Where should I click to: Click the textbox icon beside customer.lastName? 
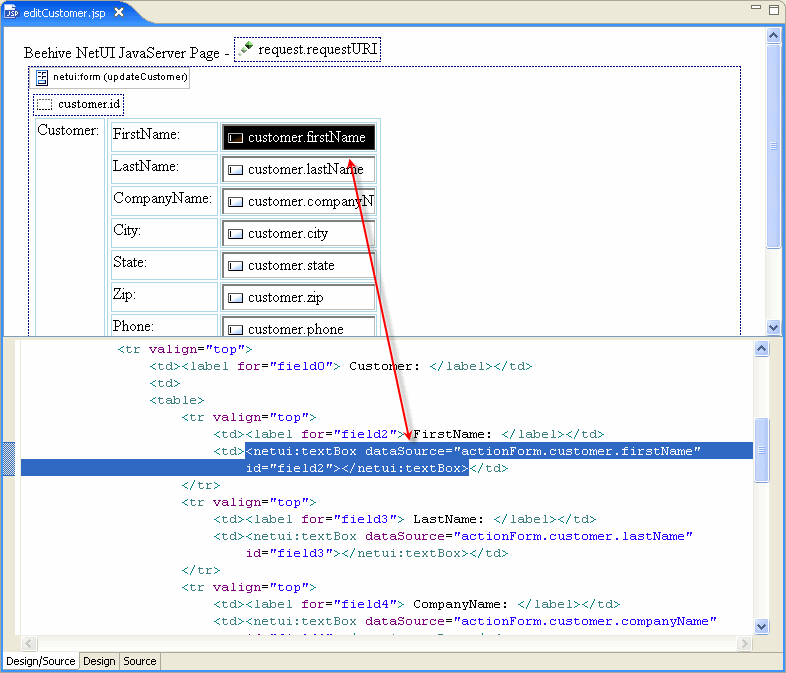[235, 170]
